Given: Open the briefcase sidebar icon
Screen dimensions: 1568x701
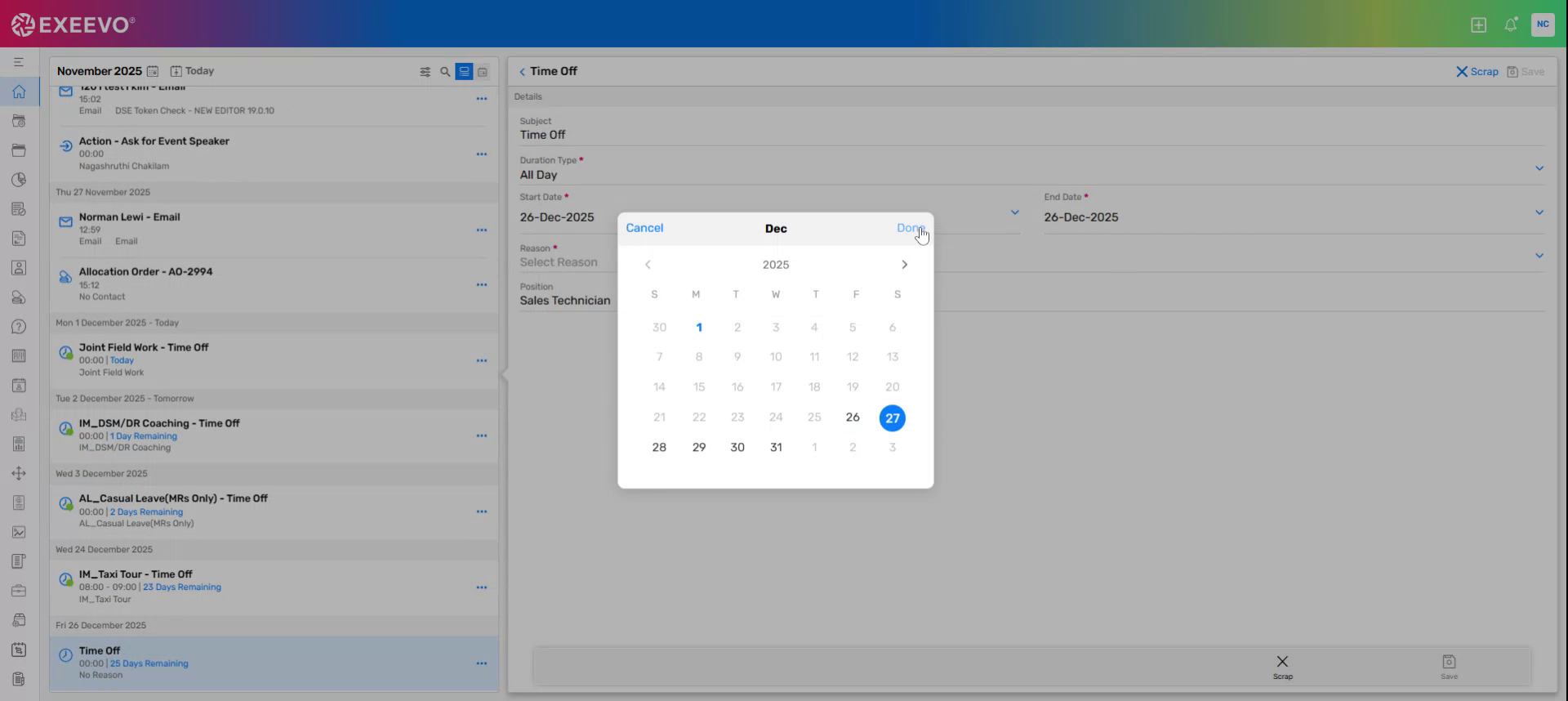Looking at the screenshot, I should tap(19, 591).
